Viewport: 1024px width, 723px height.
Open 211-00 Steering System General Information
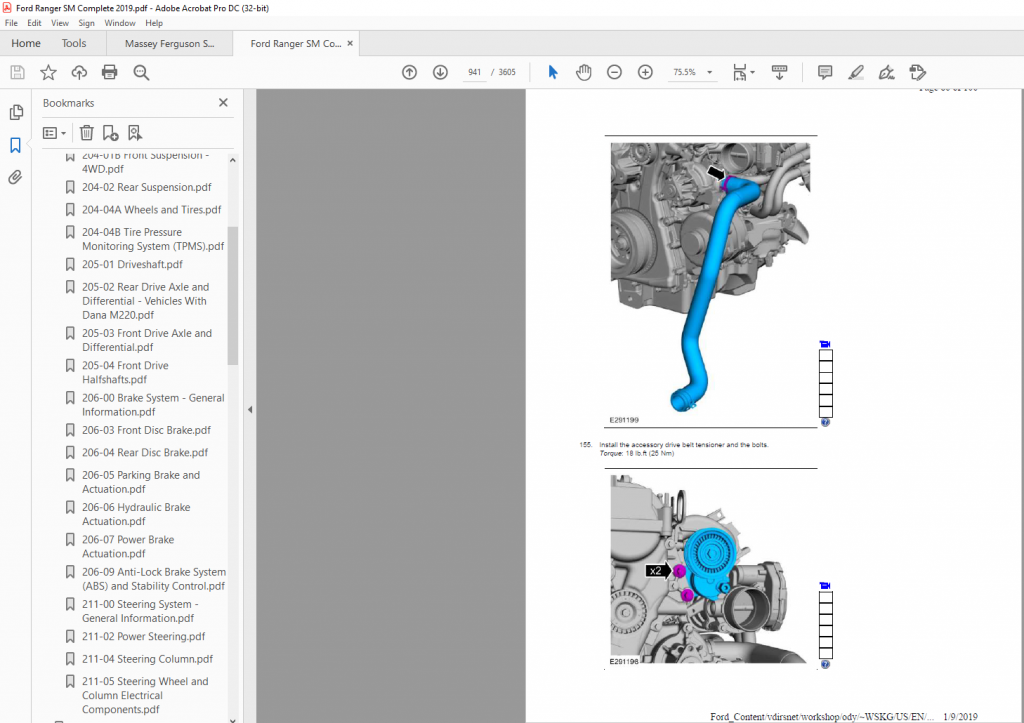click(x=140, y=611)
